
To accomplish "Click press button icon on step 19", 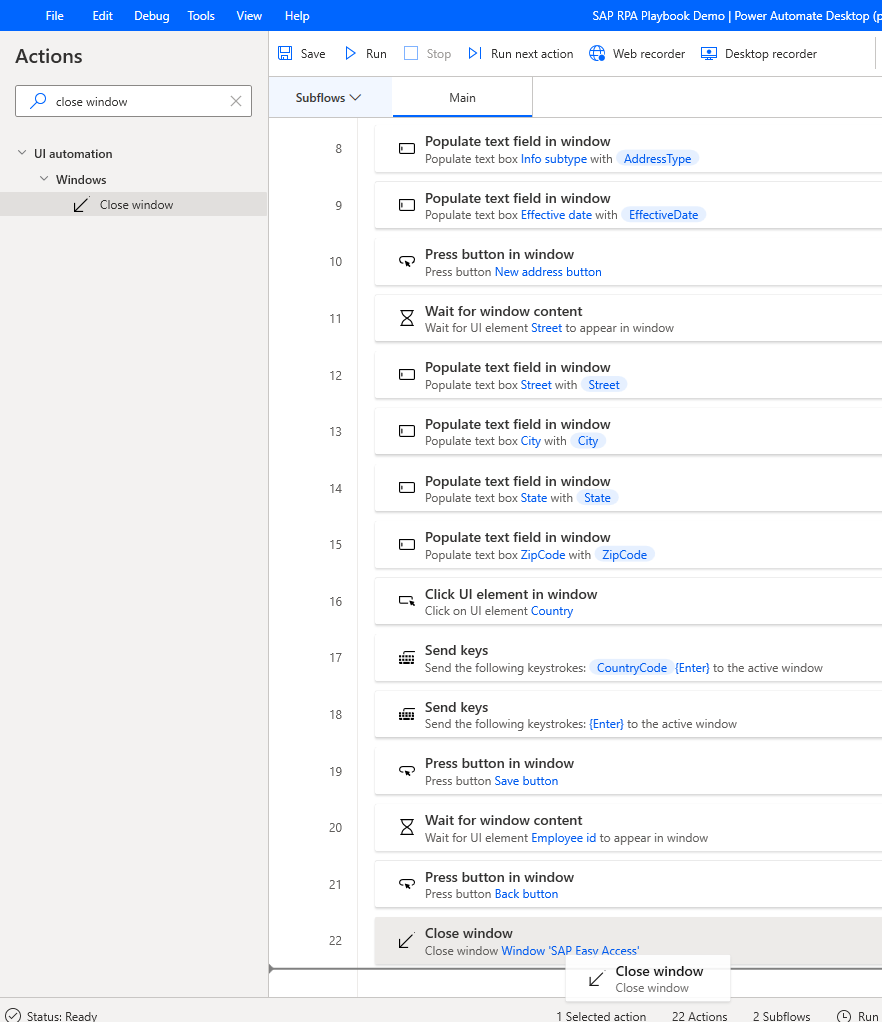I will (407, 771).
